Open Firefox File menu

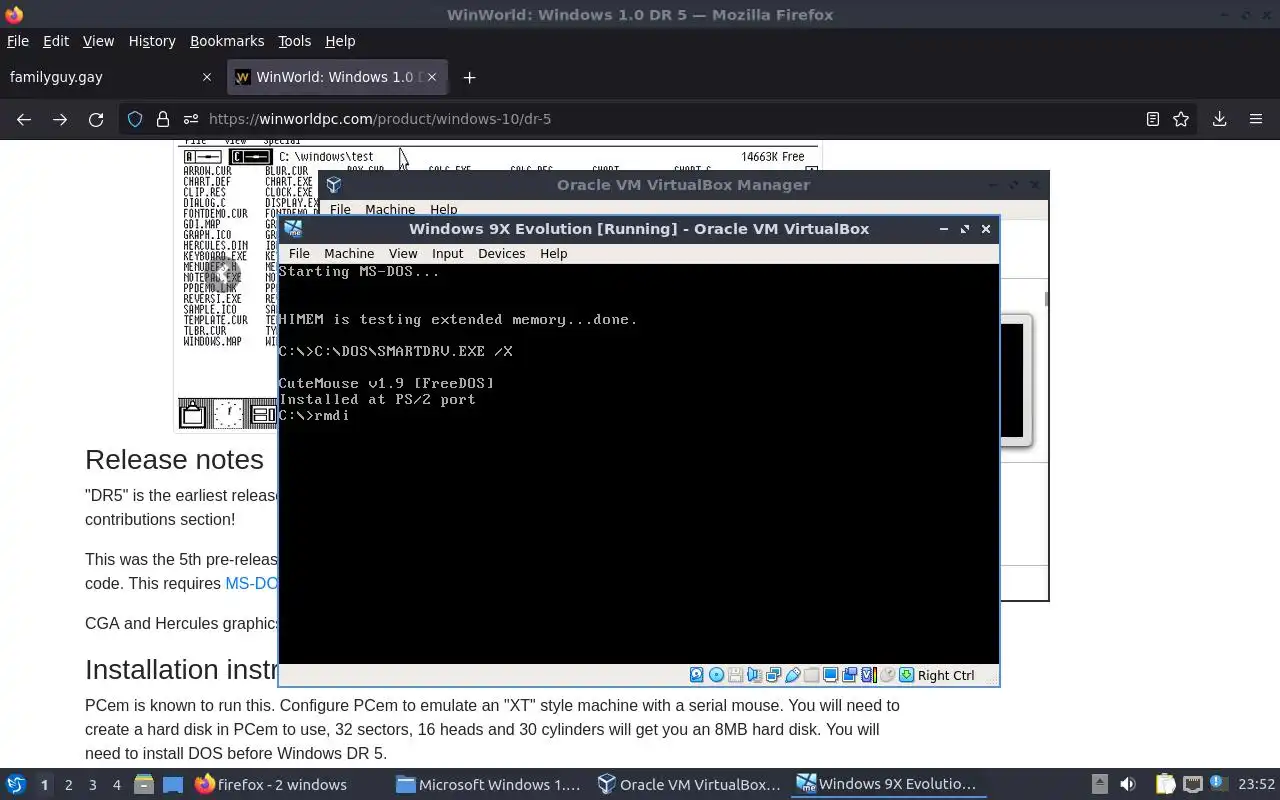click(x=18, y=41)
